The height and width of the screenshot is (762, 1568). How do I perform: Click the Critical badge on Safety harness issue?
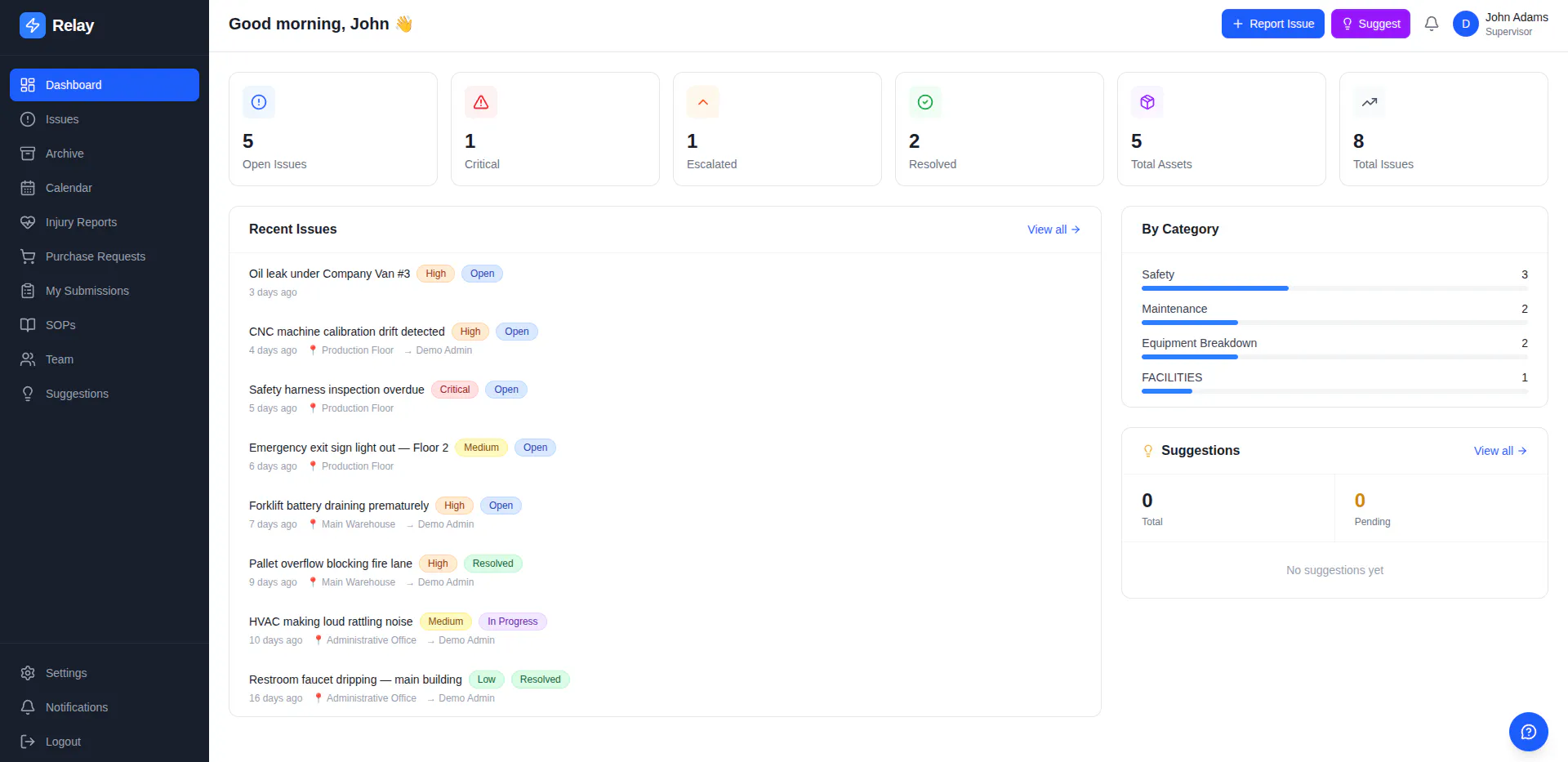click(x=455, y=390)
